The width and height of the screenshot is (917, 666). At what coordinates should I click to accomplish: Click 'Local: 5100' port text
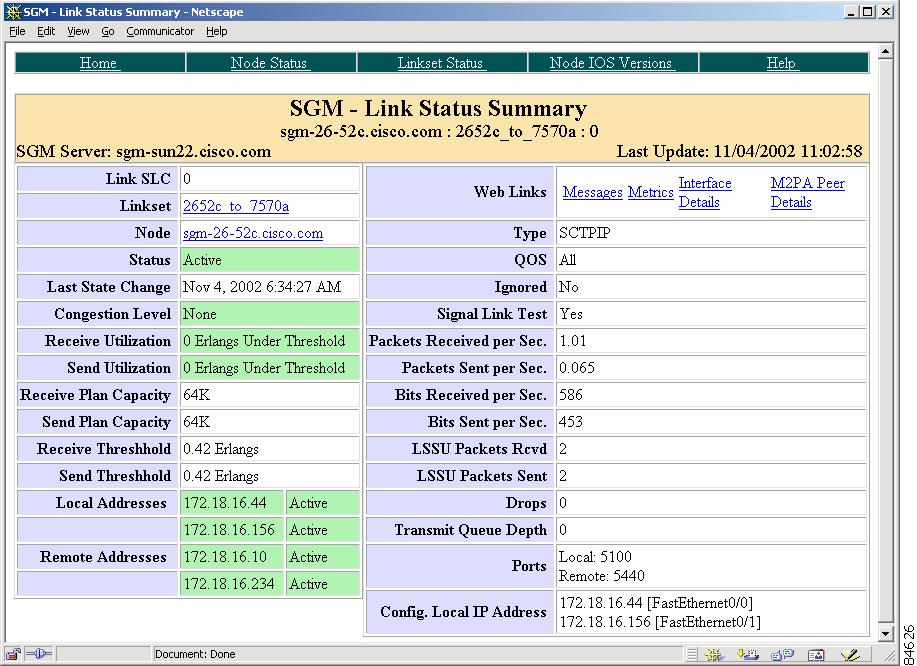(x=595, y=557)
